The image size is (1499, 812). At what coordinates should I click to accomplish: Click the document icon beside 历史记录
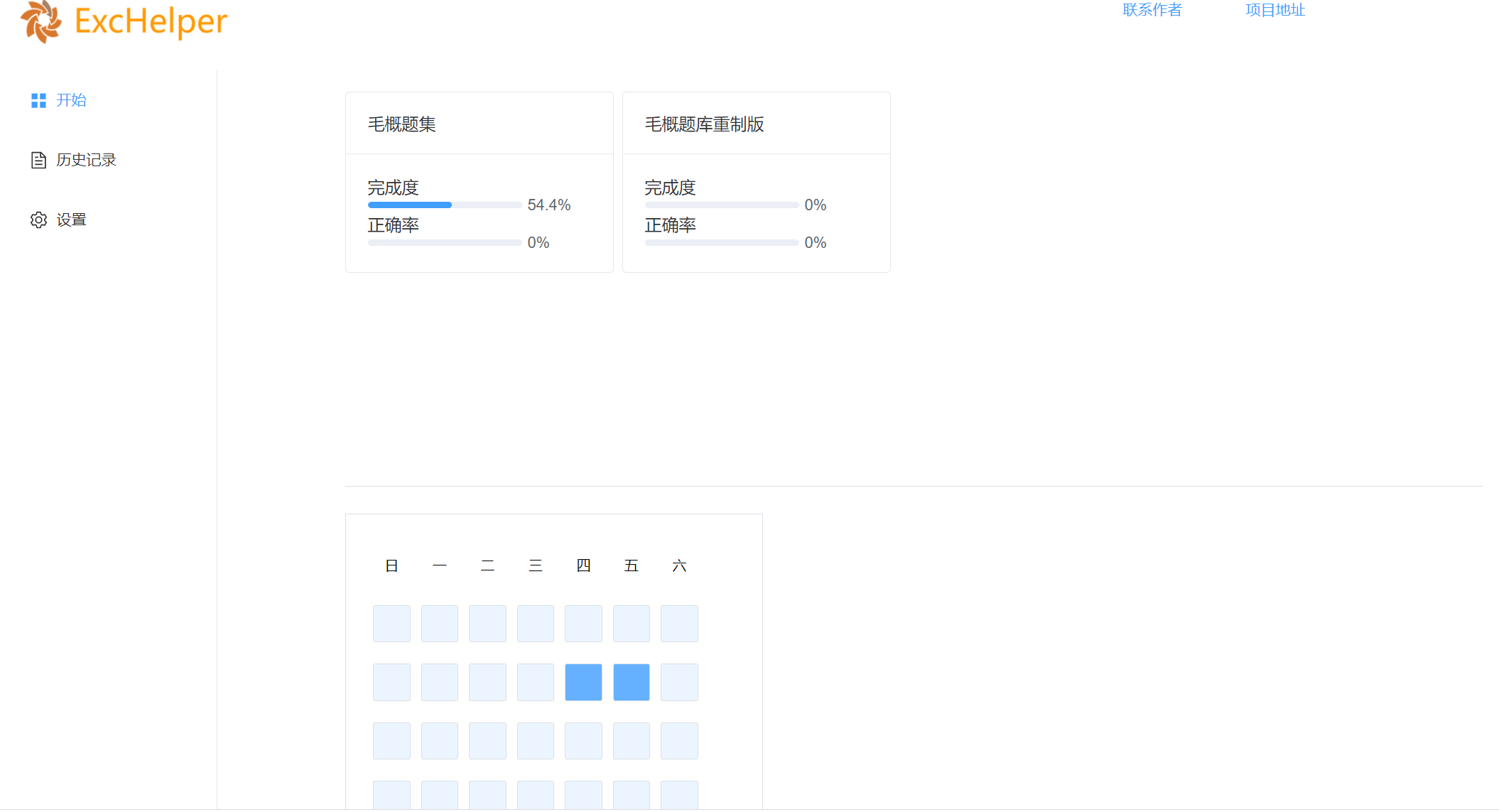[38, 160]
